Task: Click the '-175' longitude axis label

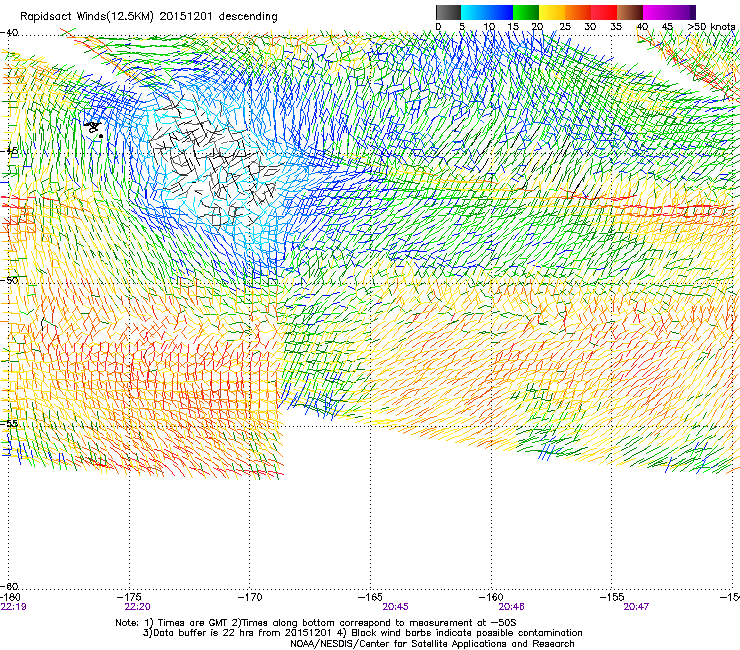Action: (129, 597)
